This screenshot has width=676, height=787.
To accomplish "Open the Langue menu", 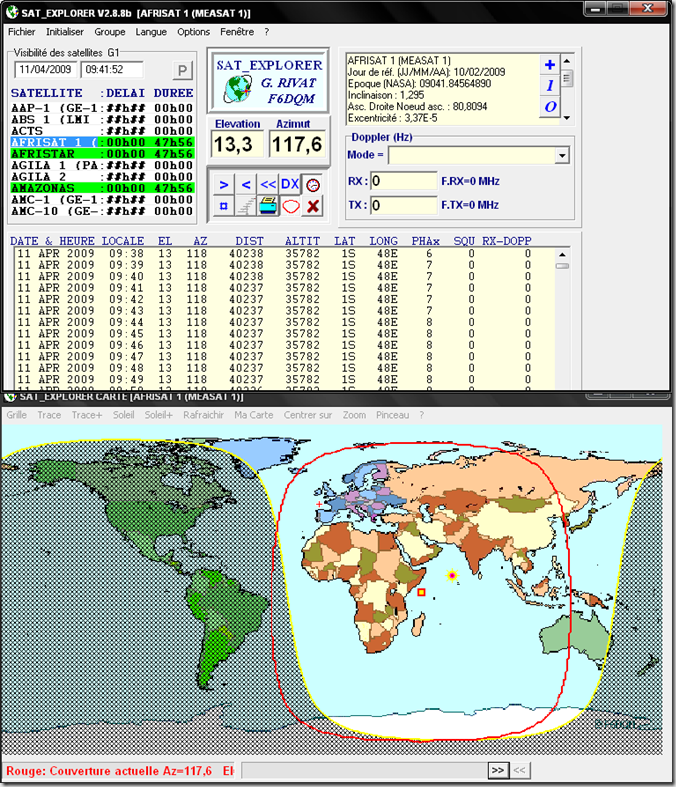I will pyautogui.click(x=151, y=32).
